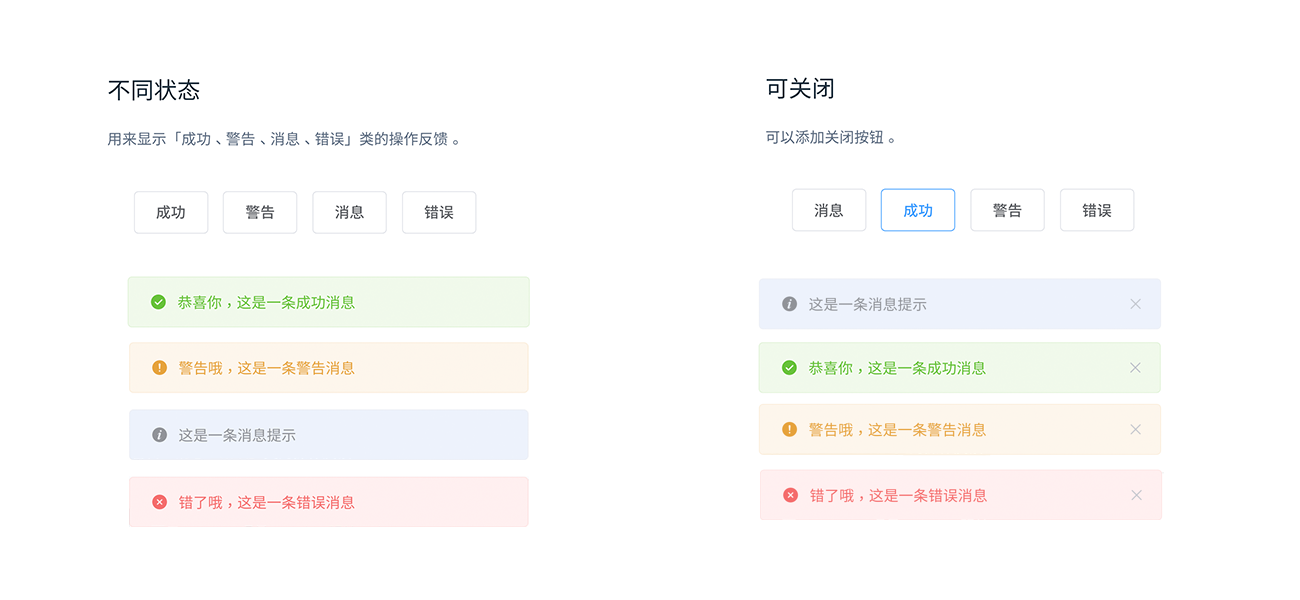
Task: Click the 成功 button under 不同状态
Action: click(x=171, y=212)
